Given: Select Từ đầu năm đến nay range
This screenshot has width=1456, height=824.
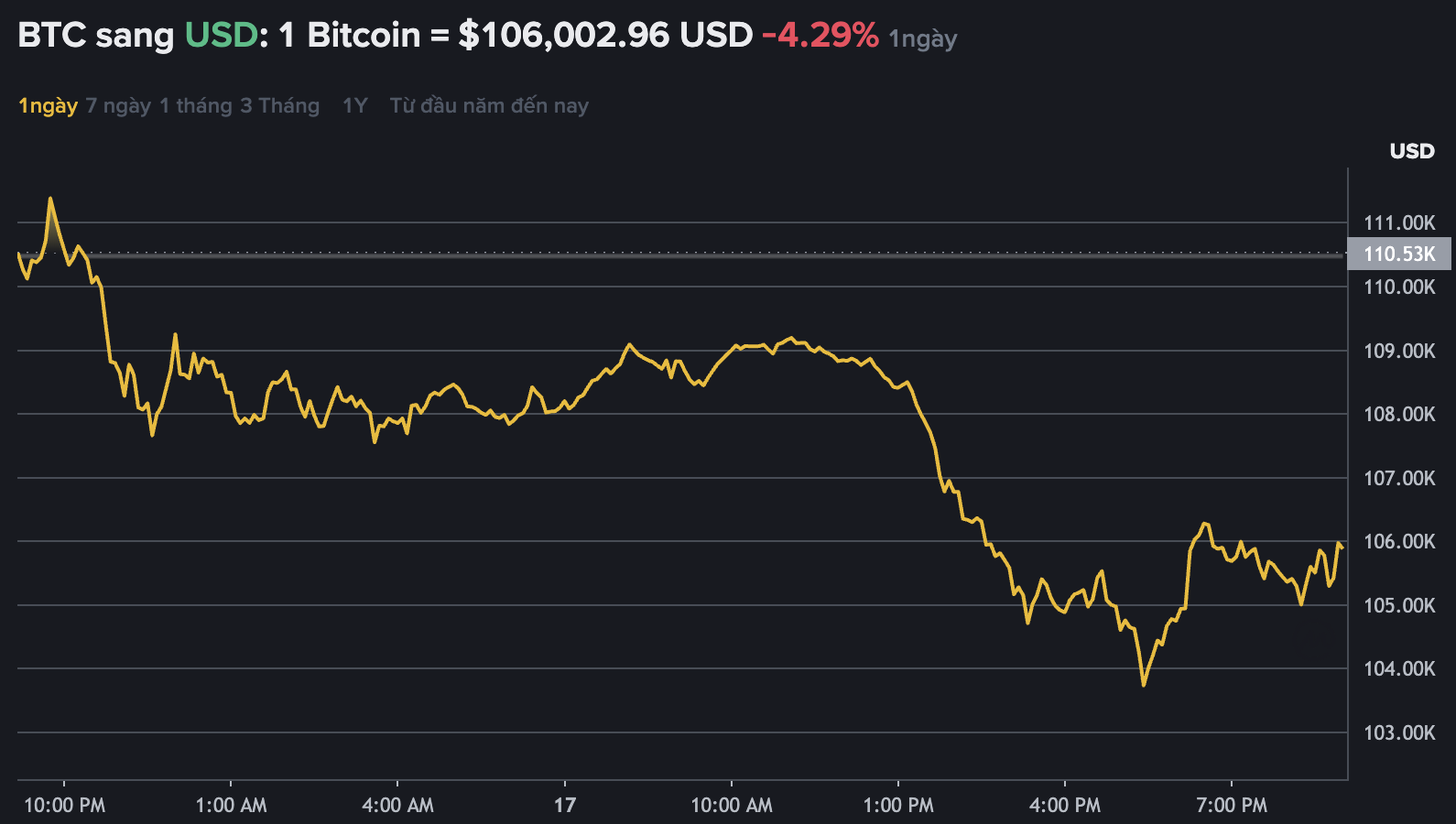Looking at the screenshot, I should 489,106.
